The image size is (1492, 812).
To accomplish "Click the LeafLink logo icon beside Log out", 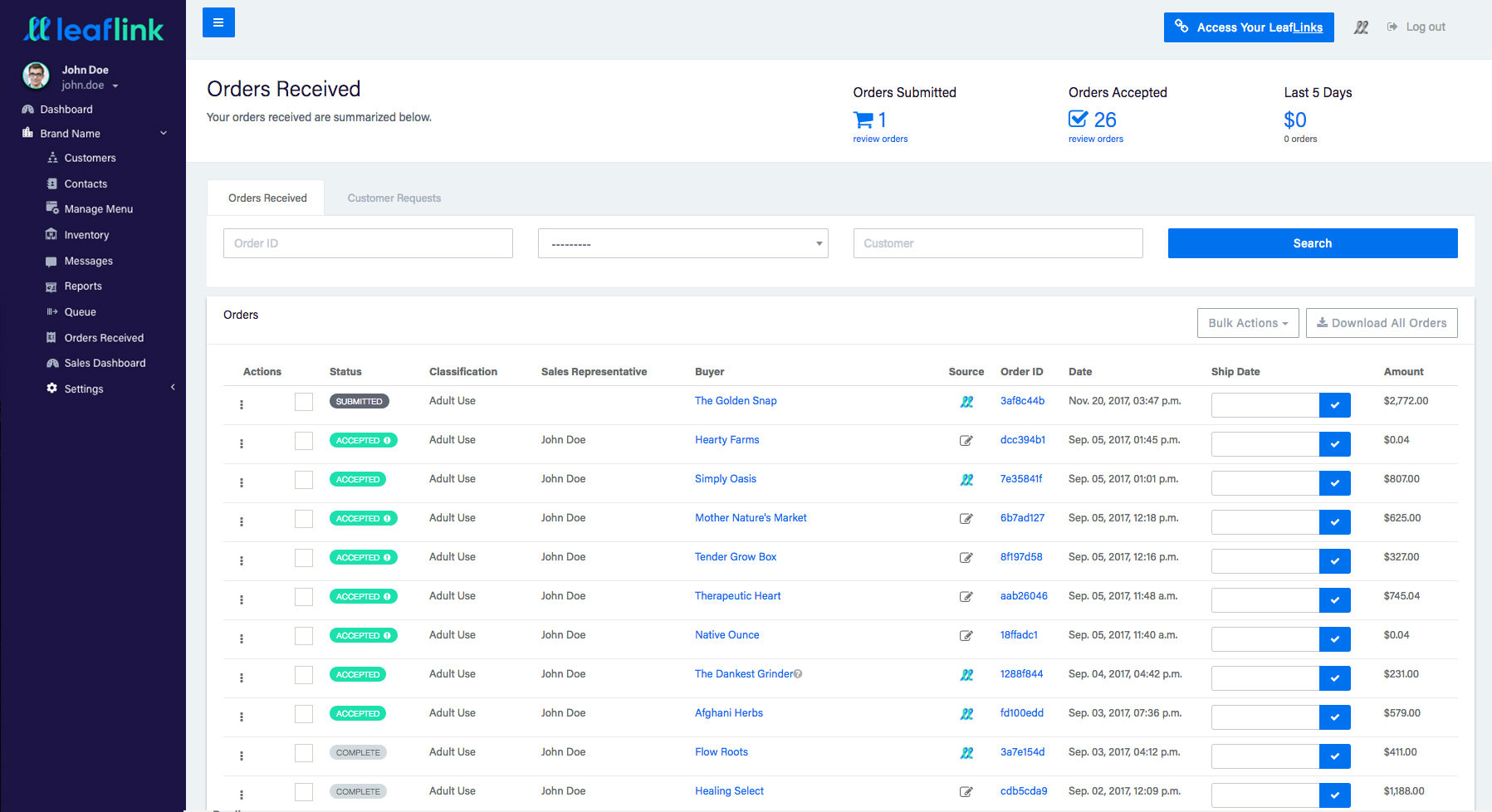I will [x=1361, y=27].
